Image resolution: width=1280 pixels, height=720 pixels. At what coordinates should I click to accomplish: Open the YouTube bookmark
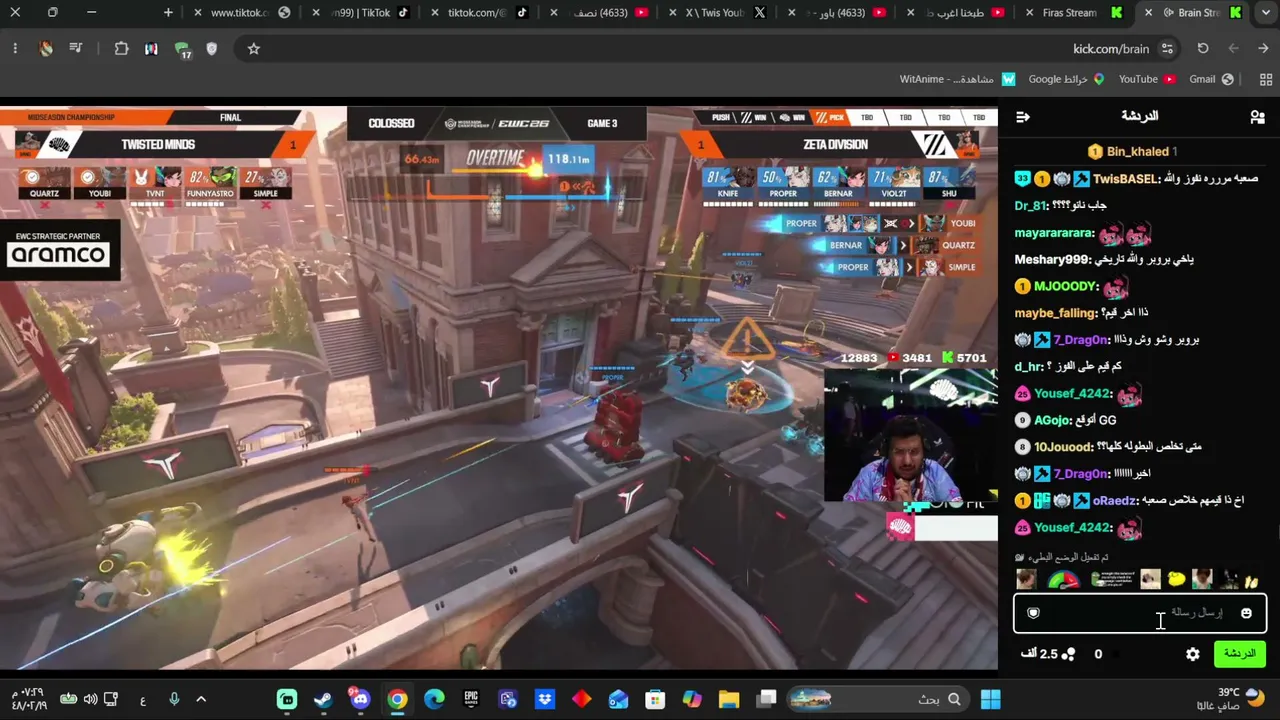1147,79
